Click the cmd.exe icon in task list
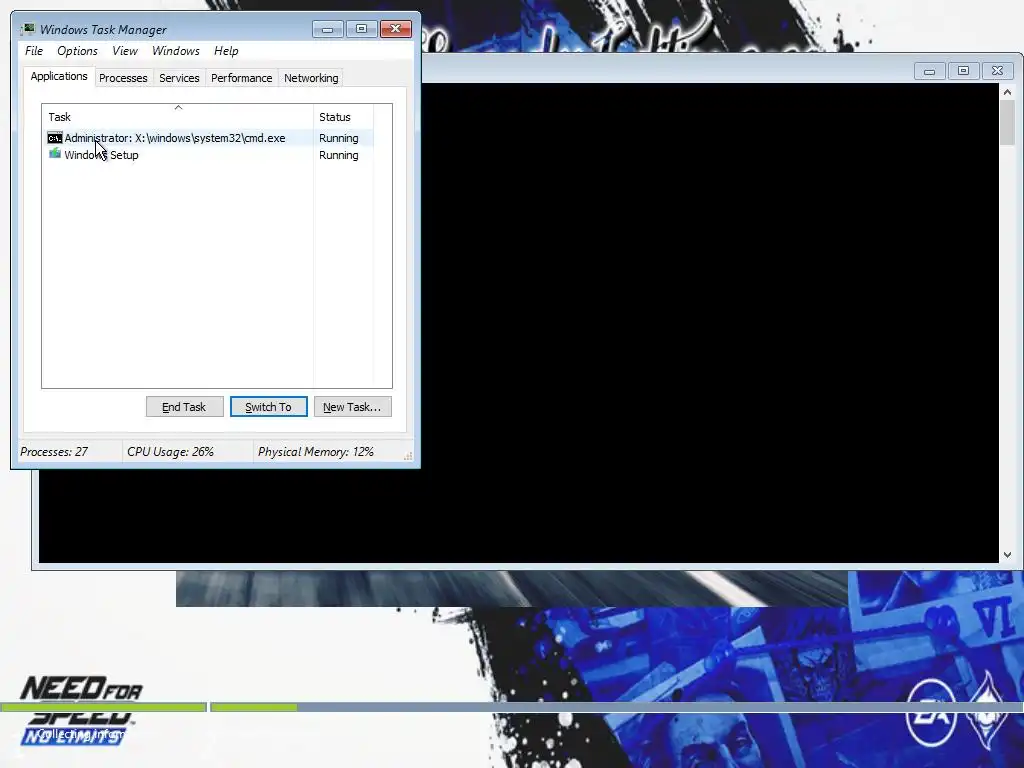This screenshot has height=768, width=1024. pyautogui.click(x=55, y=138)
